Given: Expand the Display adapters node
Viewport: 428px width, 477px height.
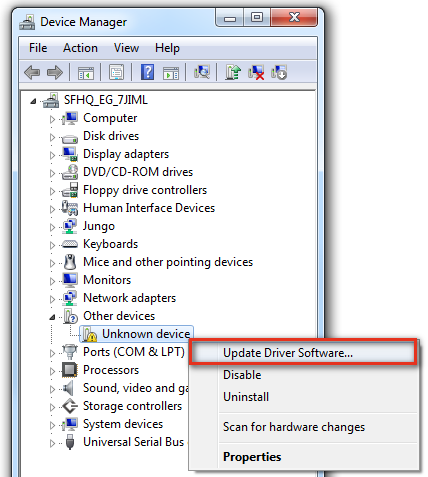Looking at the screenshot, I should coord(52,155).
